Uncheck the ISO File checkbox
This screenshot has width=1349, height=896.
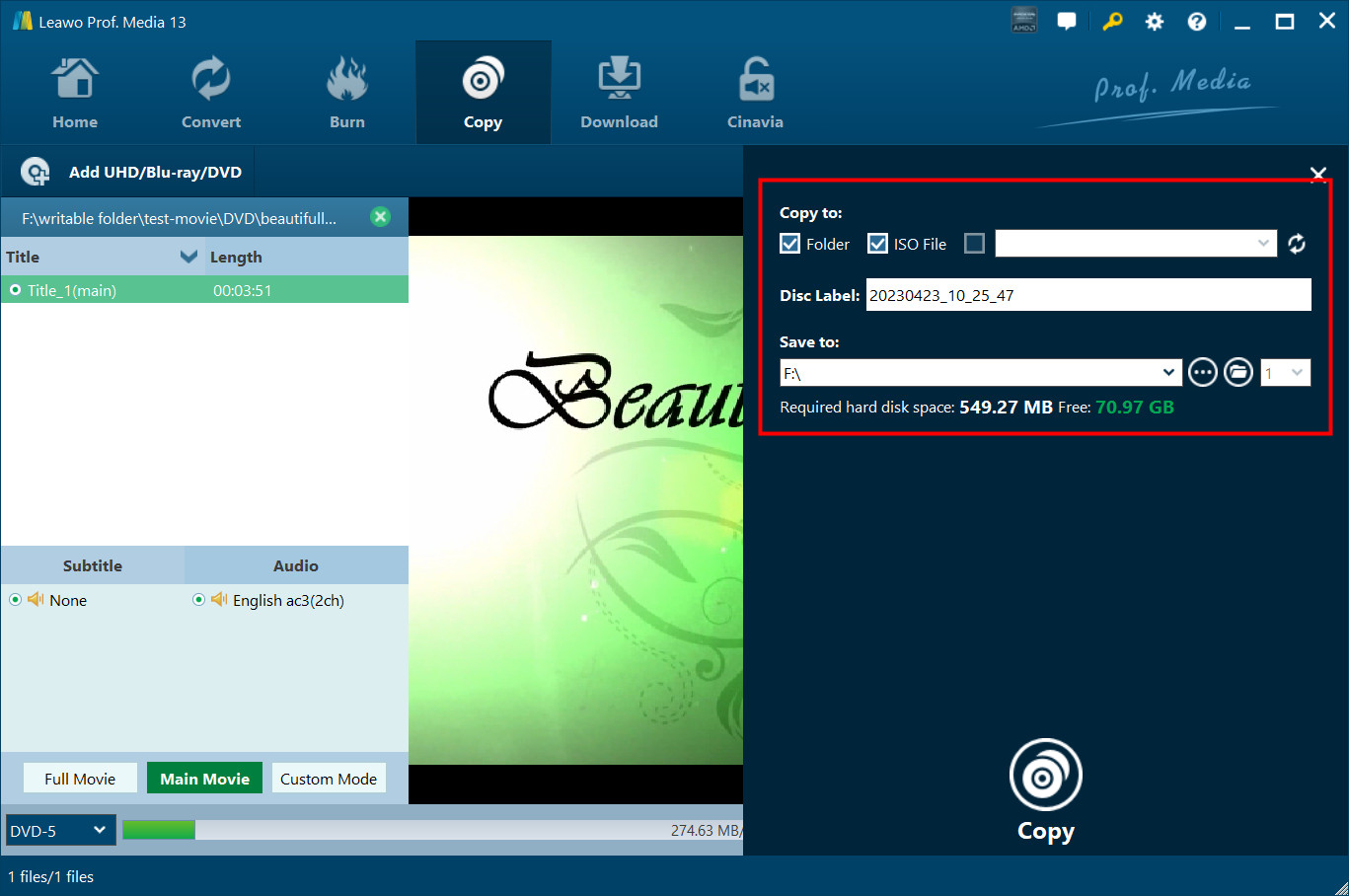877,244
